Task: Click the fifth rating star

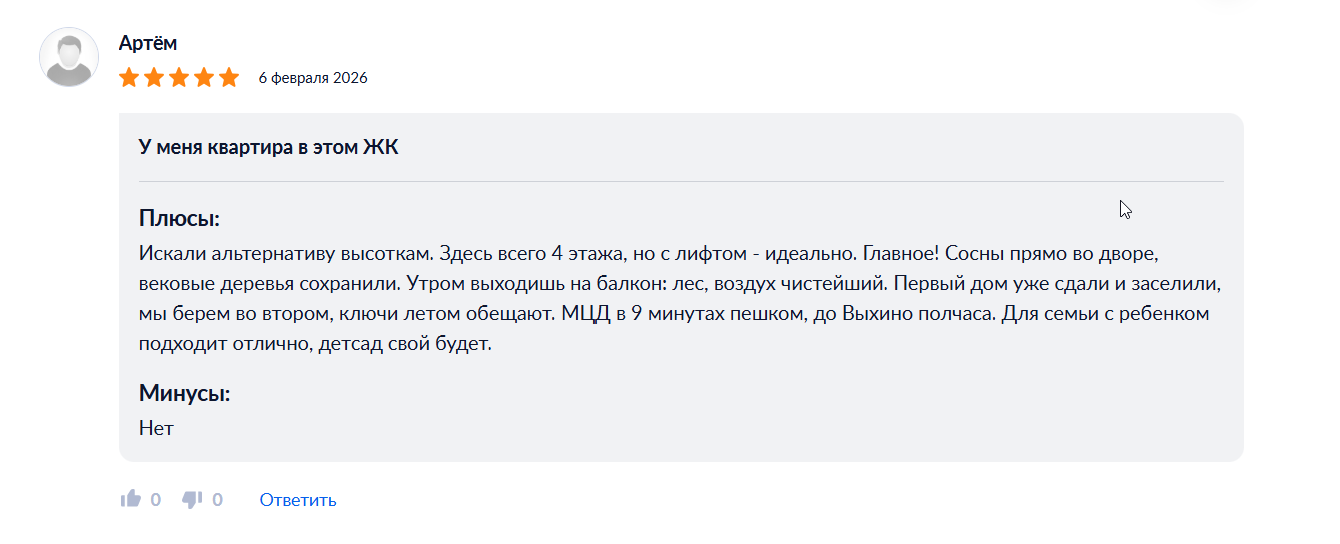Action: [x=229, y=78]
